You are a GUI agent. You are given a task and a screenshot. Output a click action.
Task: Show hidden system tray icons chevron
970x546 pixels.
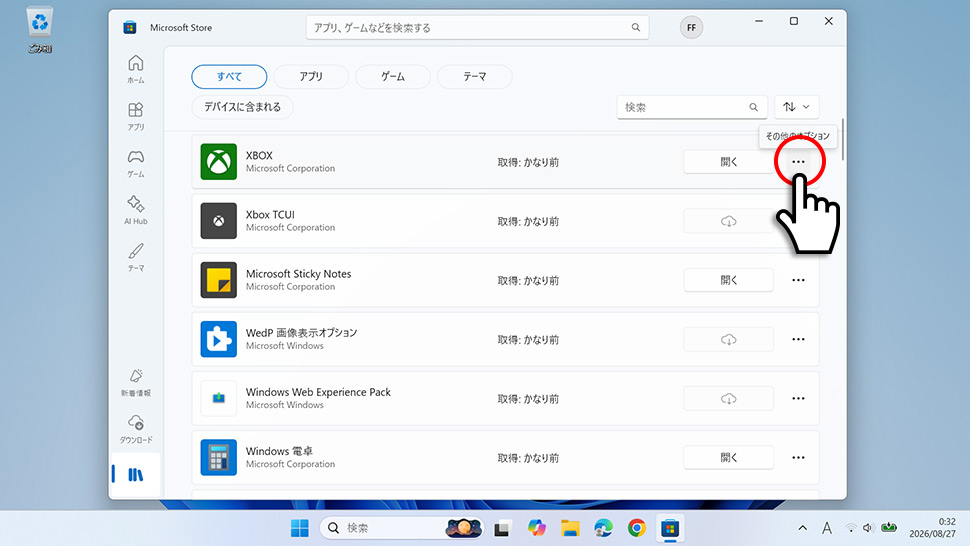point(802,528)
